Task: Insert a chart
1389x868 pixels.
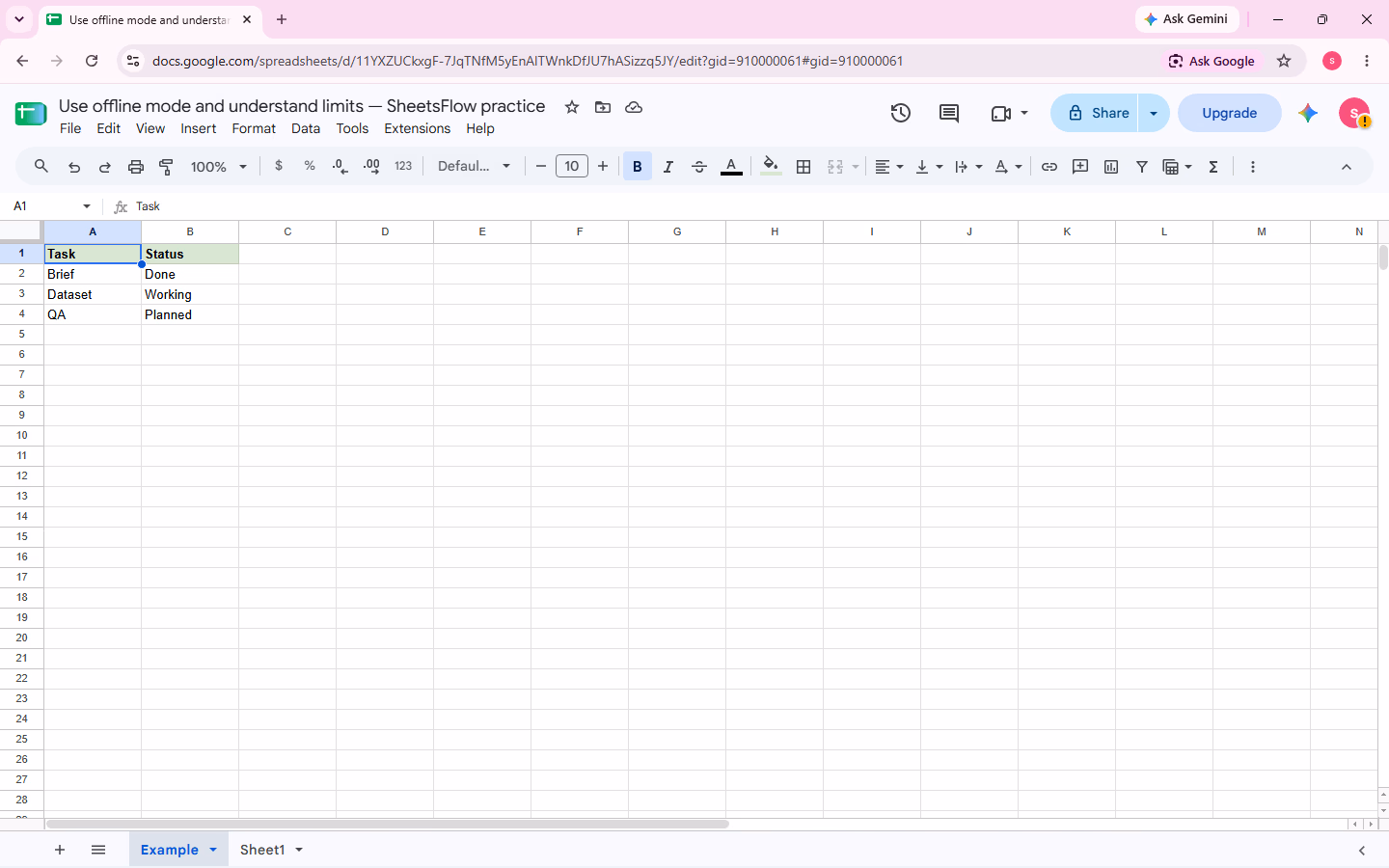Action: tap(1111, 167)
